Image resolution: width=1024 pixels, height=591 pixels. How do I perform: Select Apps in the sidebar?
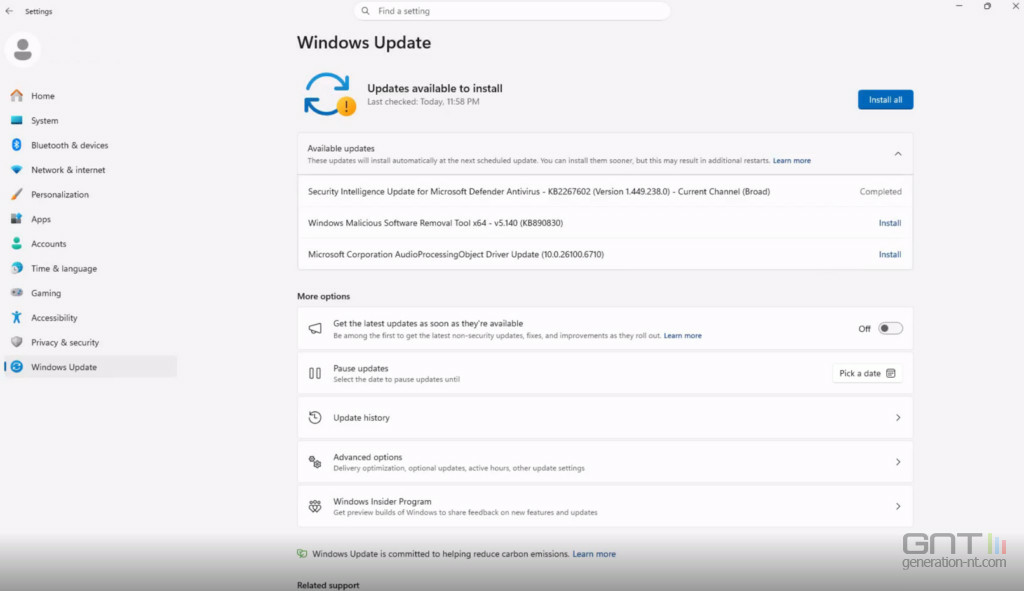click(40, 219)
